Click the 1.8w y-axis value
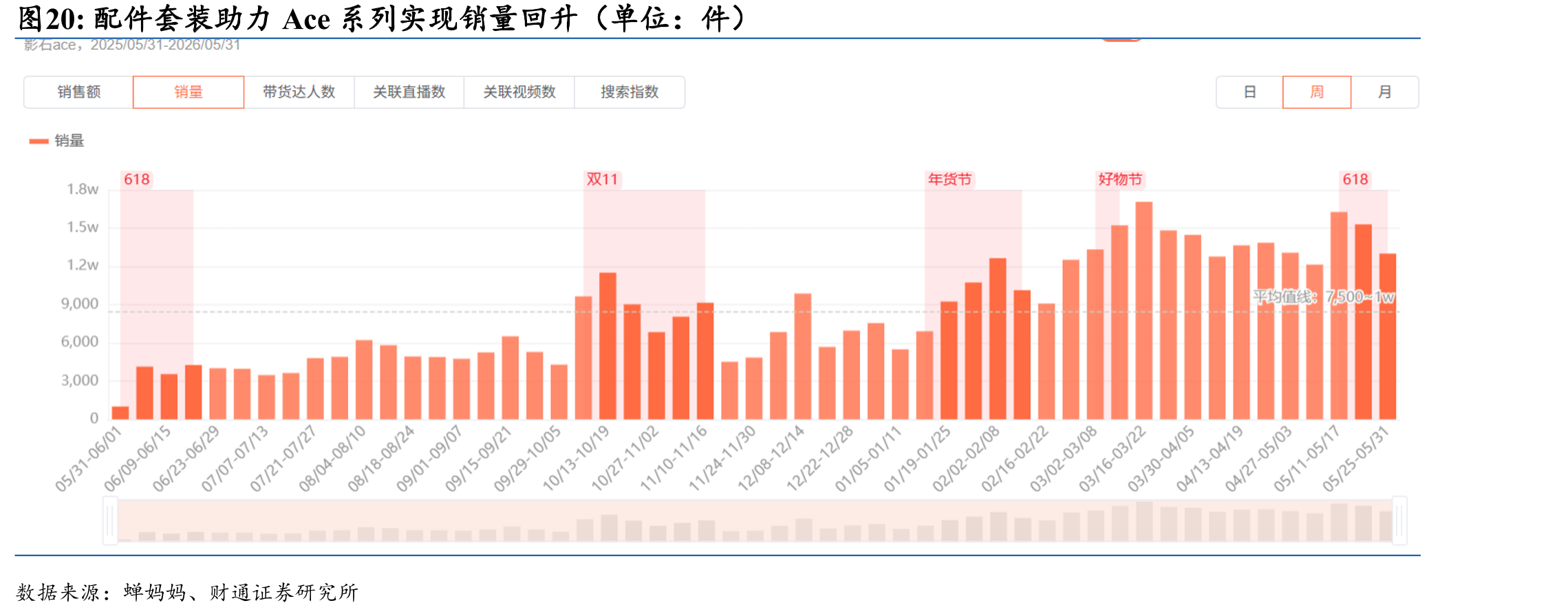Screen dimensions: 1568x614 [x=83, y=190]
